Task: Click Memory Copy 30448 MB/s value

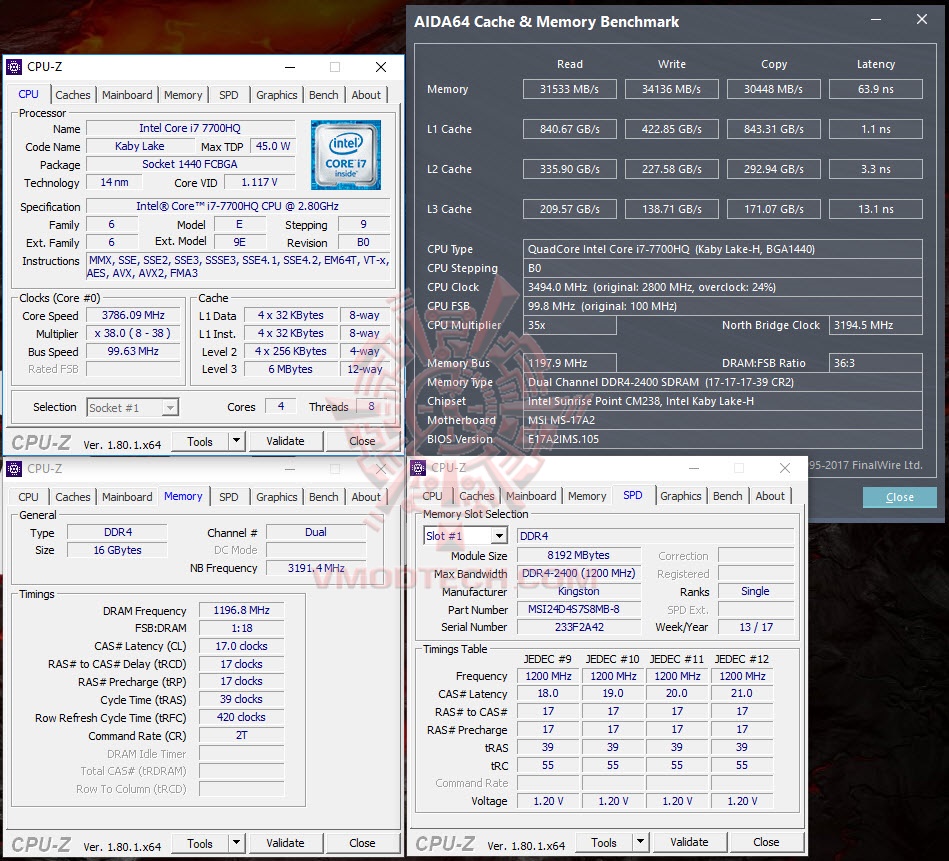Action: pos(773,89)
